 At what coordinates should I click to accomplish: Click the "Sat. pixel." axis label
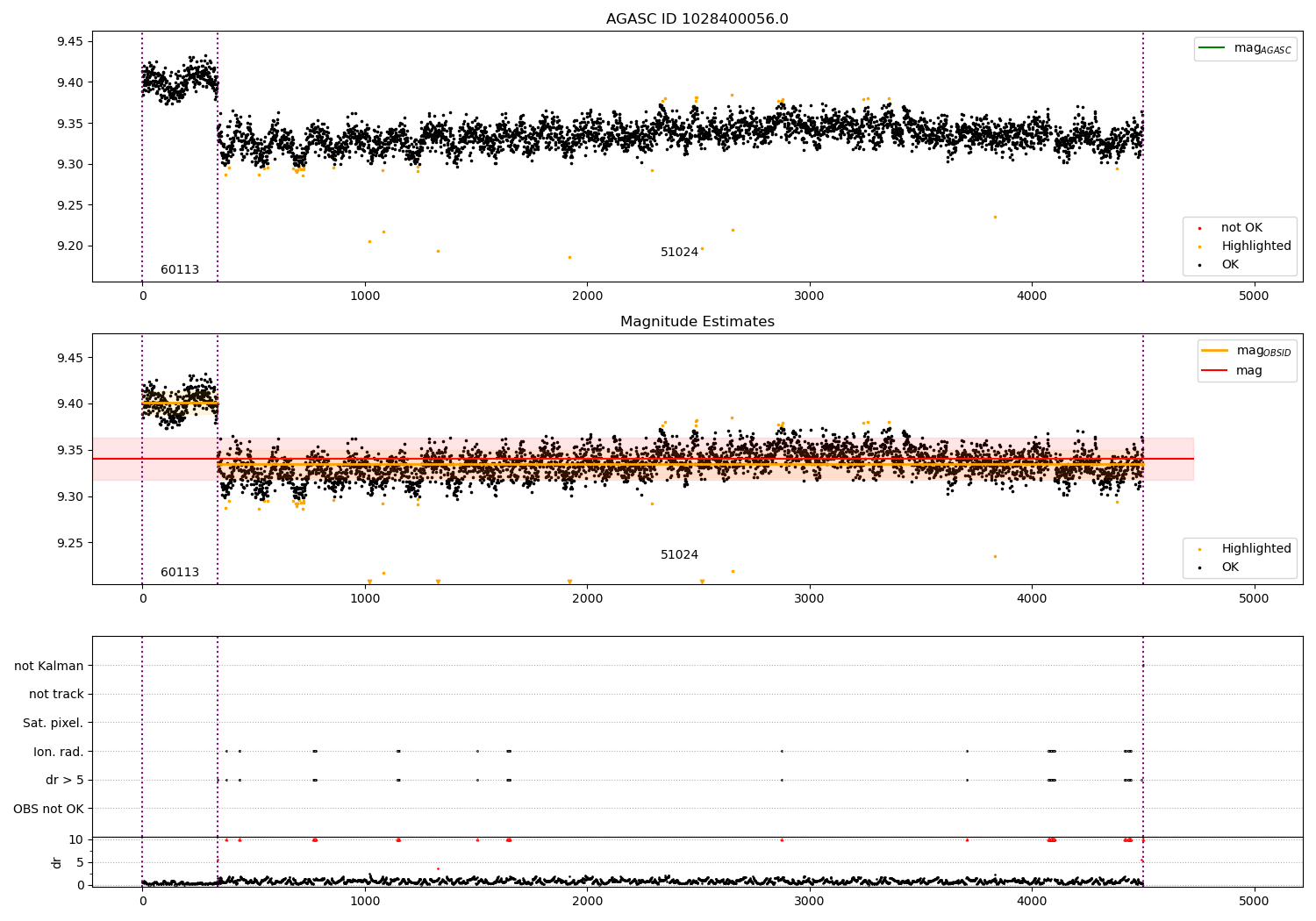(x=54, y=723)
